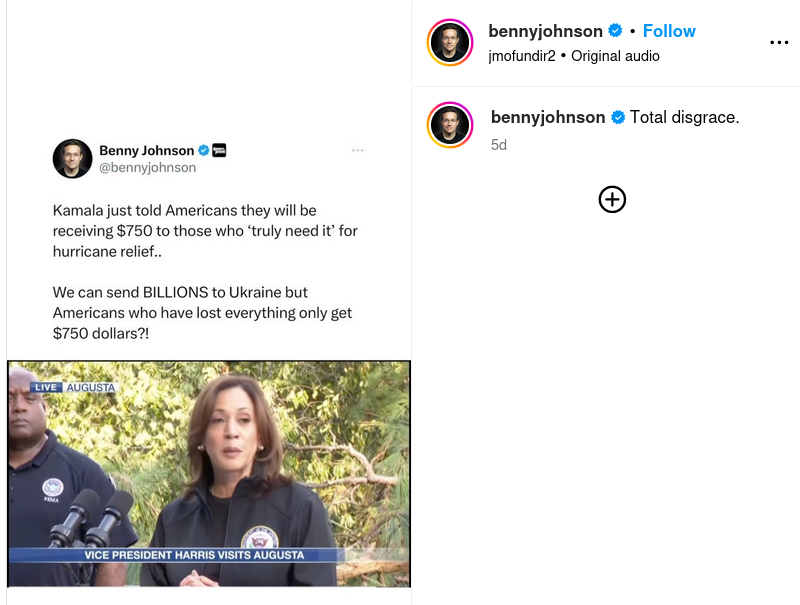The image size is (800, 605).
Task: Click the Benny Johnson avatar in the tweet
Action: 72,158
